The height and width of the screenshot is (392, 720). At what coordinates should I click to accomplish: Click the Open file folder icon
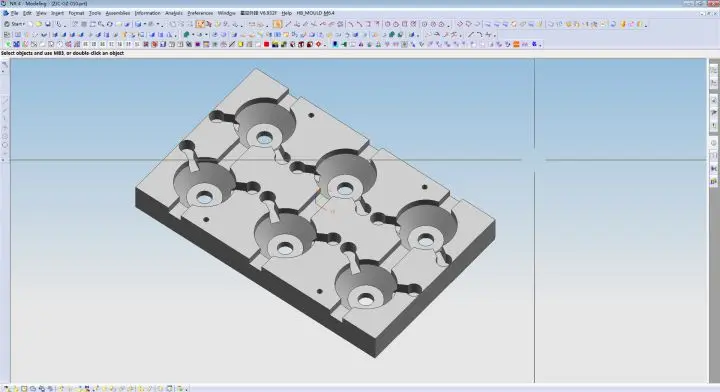pyautogui.click(x=39, y=24)
